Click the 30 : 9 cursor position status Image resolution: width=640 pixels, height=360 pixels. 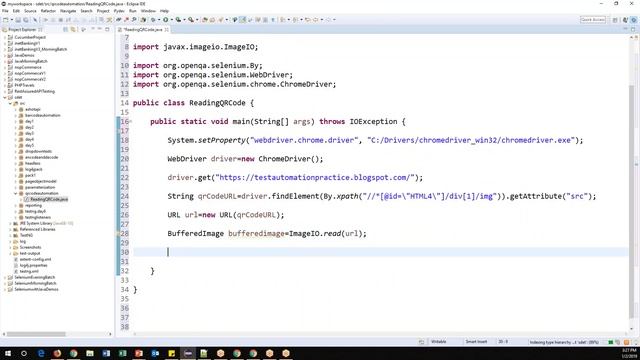(x=502, y=342)
